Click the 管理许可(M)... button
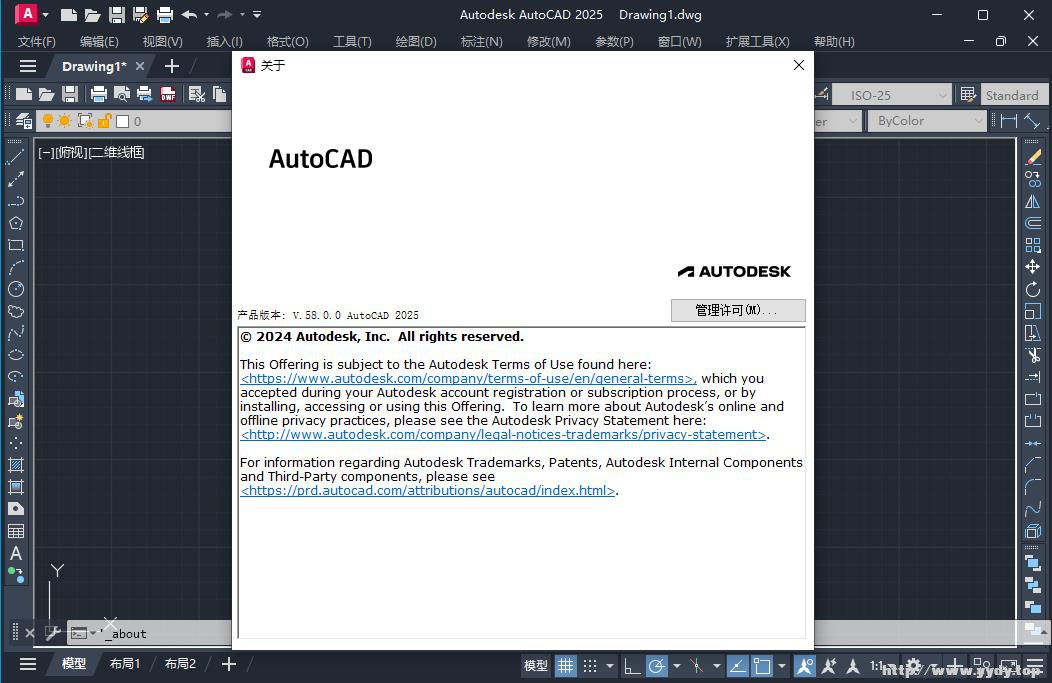The image size is (1052, 683). [x=738, y=310]
